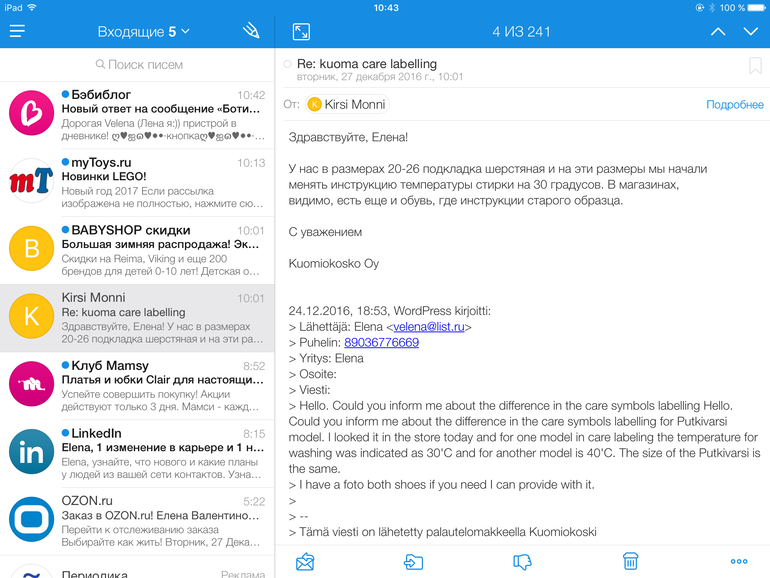Go to next message with down chevron
Image resolution: width=770 pixels, height=578 pixels.
(x=751, y=32)
